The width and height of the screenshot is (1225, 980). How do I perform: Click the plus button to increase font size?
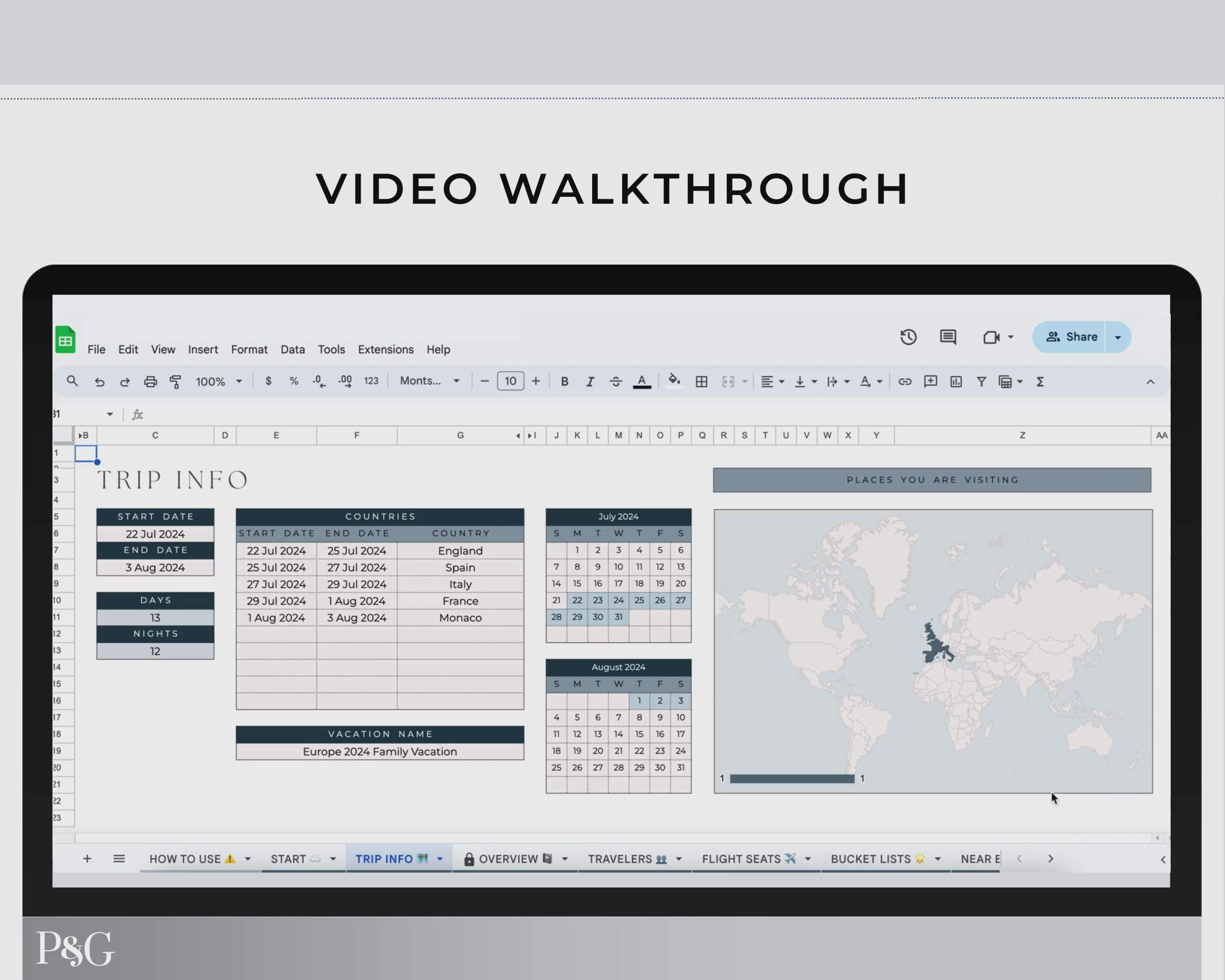[x=536, y=381]
